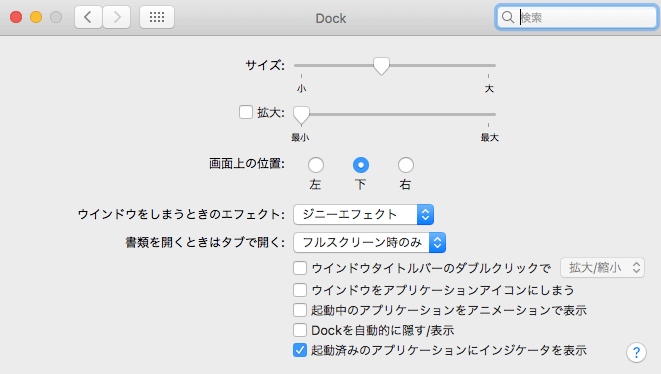Image resolution: width=661 pixels, height=374 pixels.
Task: Select 左 radio button for Dock position
Action: coord(316,165)
